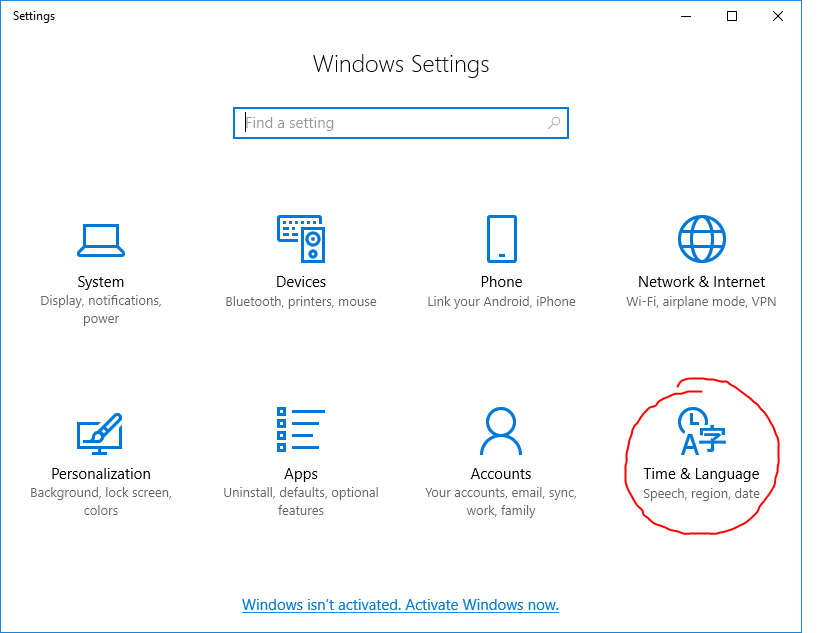This screenshot has width=819, height=633.
Task: Open the Accounts person icon
Action: point(501,431)
